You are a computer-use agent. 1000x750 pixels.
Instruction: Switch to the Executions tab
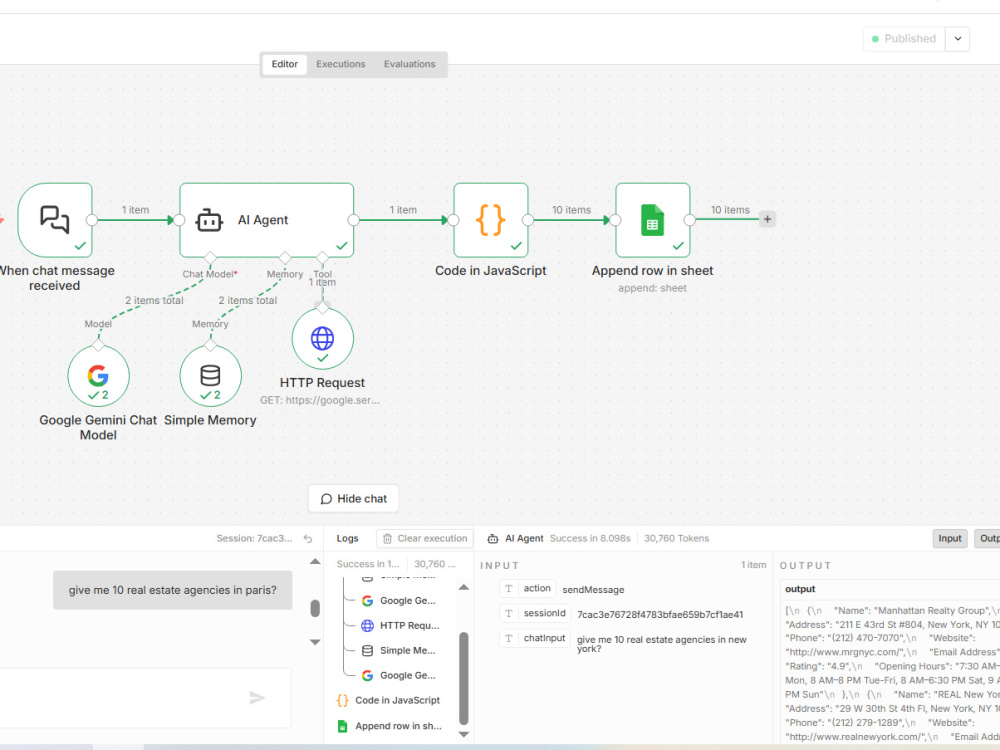[x=341, y=64]
